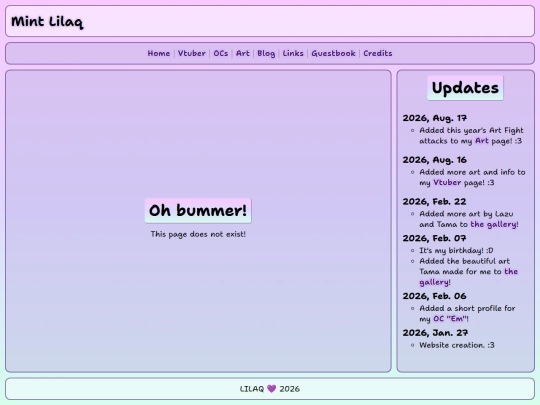540x405 pixels.
Task: Click the '2026, Jan. 27' date heading
Action: (x=435, y=333)
